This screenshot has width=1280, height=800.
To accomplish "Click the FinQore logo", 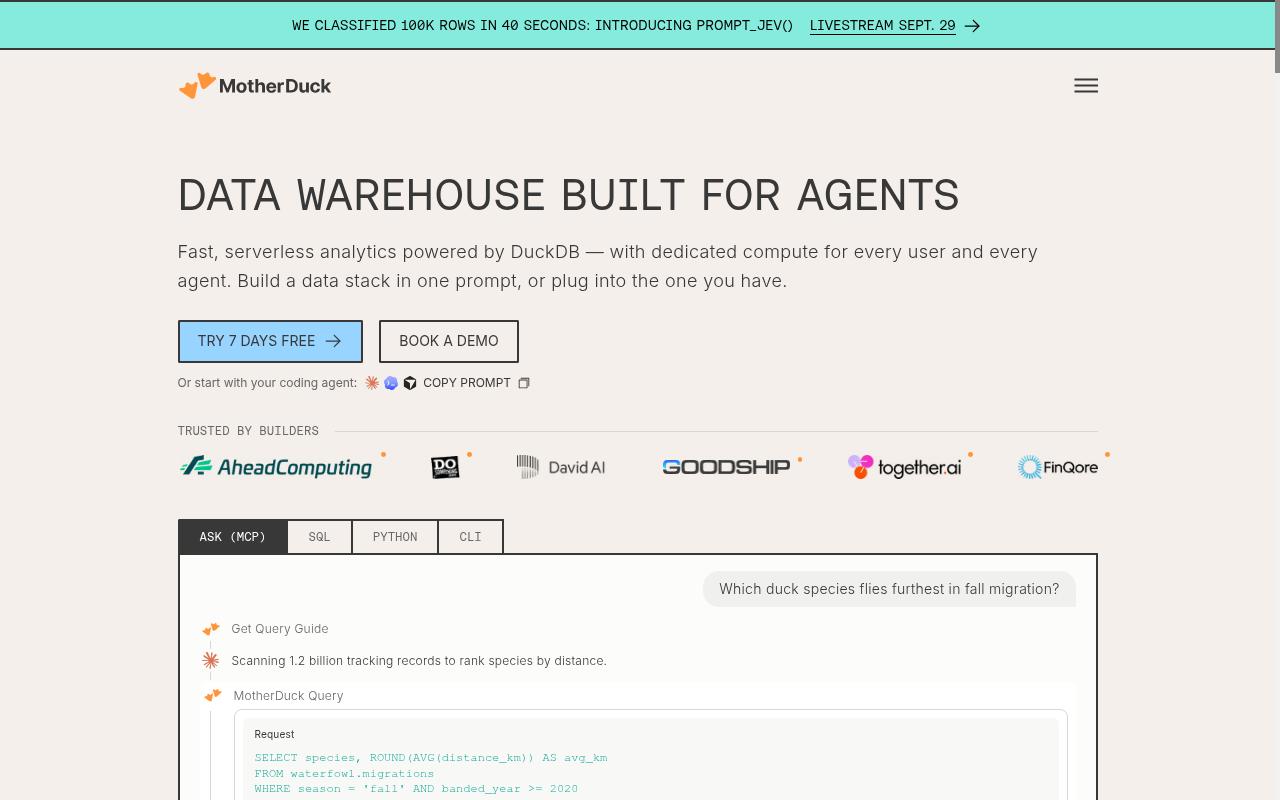I will coord(1057,467).
